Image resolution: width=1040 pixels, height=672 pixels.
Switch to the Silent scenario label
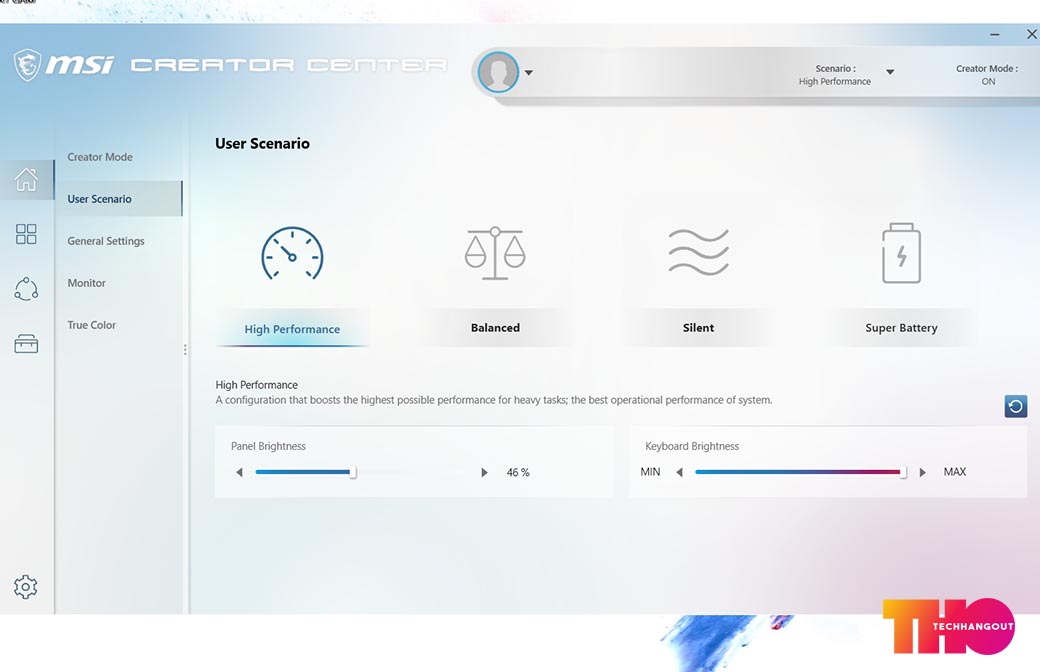click(x=698, y=328)
